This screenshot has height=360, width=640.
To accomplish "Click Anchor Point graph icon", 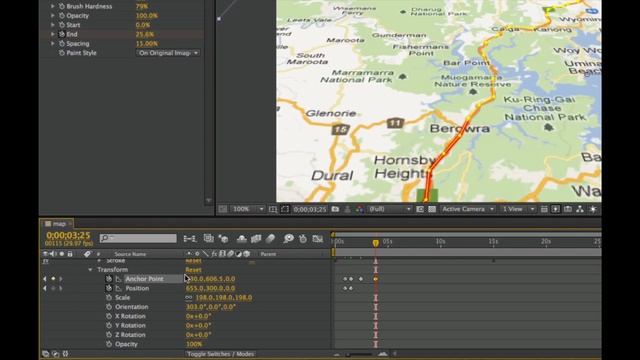I will (118, 279).
